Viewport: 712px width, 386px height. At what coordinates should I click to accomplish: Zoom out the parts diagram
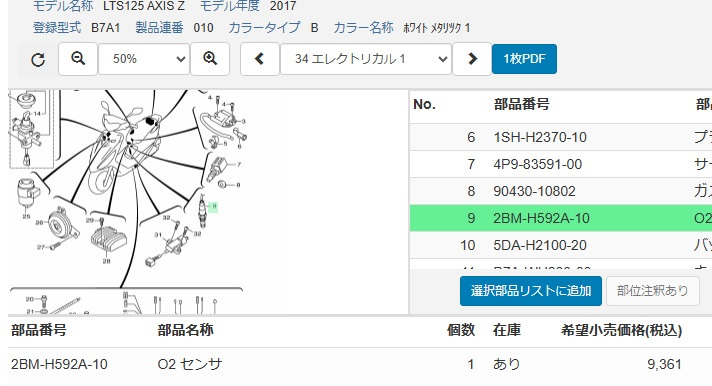click(x=78, y=59)
